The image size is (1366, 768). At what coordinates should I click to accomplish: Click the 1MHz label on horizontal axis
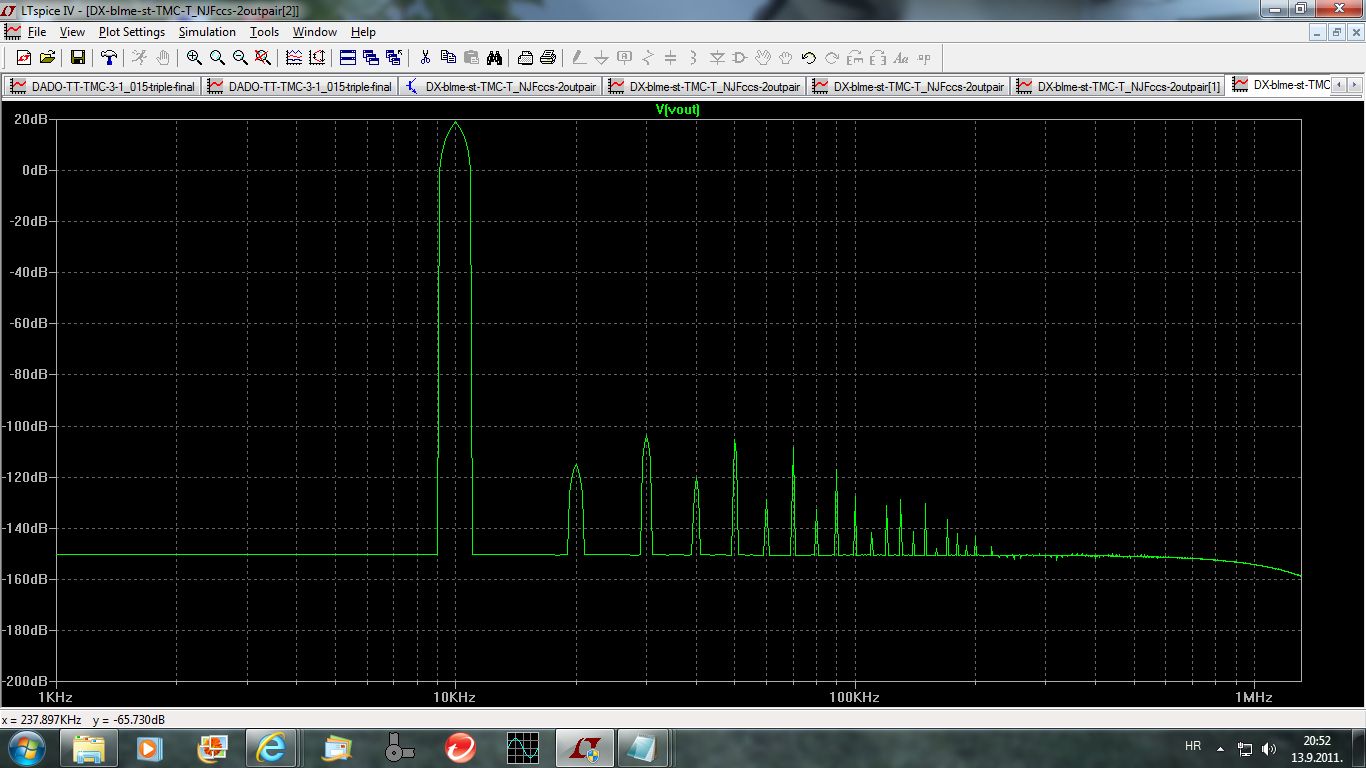coord(1252,697)
